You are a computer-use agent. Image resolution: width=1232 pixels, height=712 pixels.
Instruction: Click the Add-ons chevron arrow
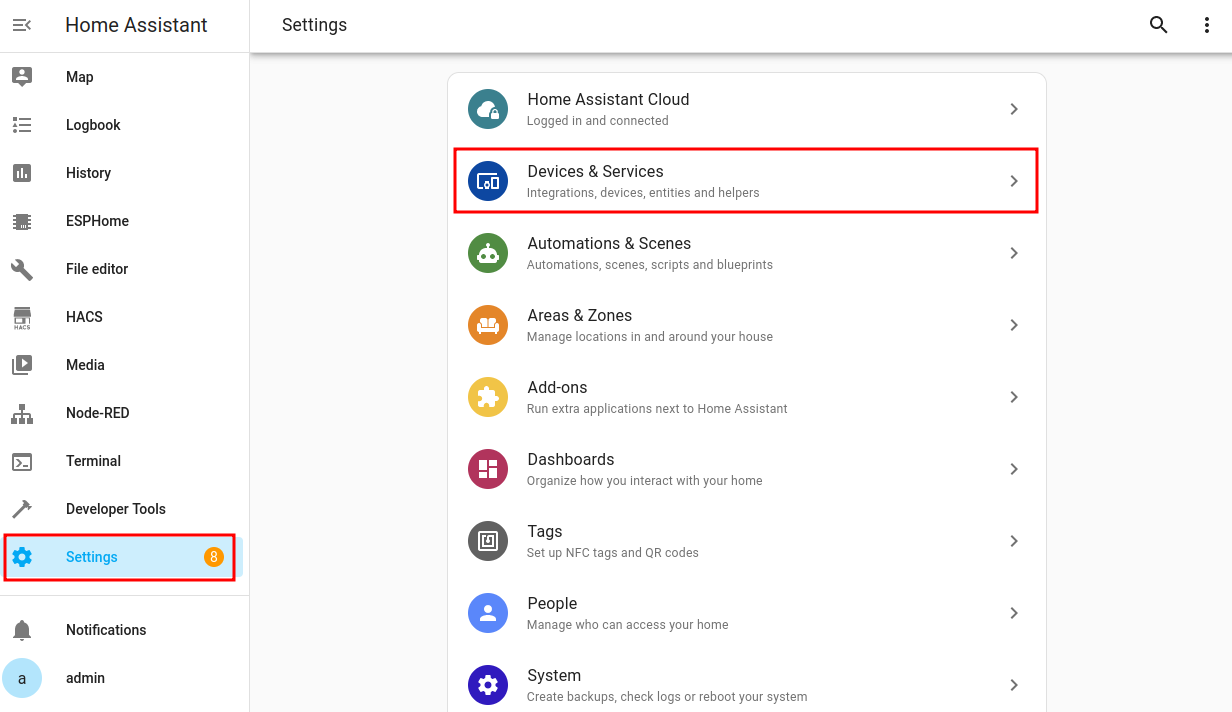point(1014,397)
